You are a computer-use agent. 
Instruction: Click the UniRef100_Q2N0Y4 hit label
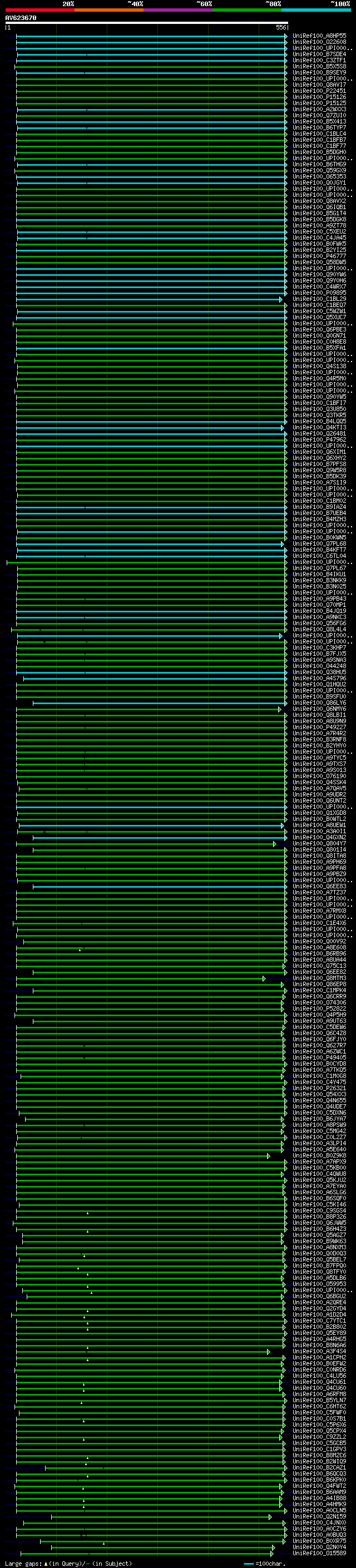(x=319, y=1547)
